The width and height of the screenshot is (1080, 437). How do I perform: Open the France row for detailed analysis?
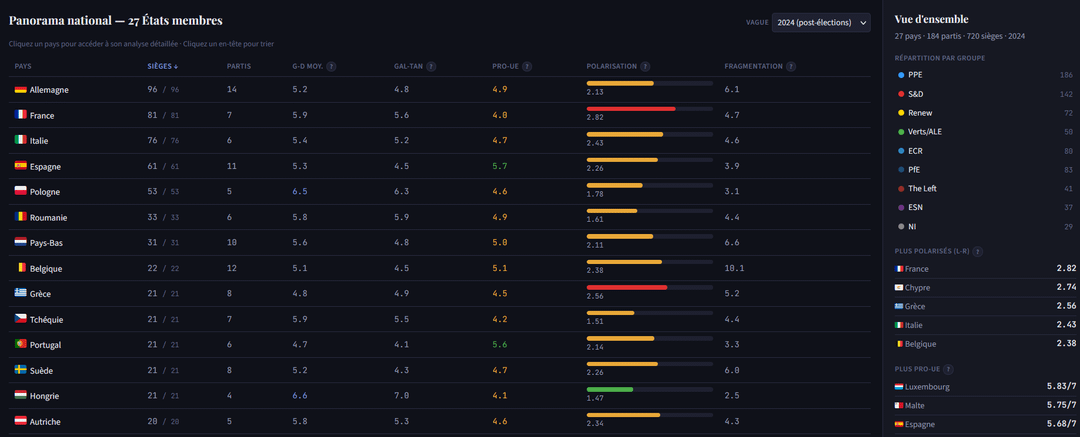click(x=42, y=116)
